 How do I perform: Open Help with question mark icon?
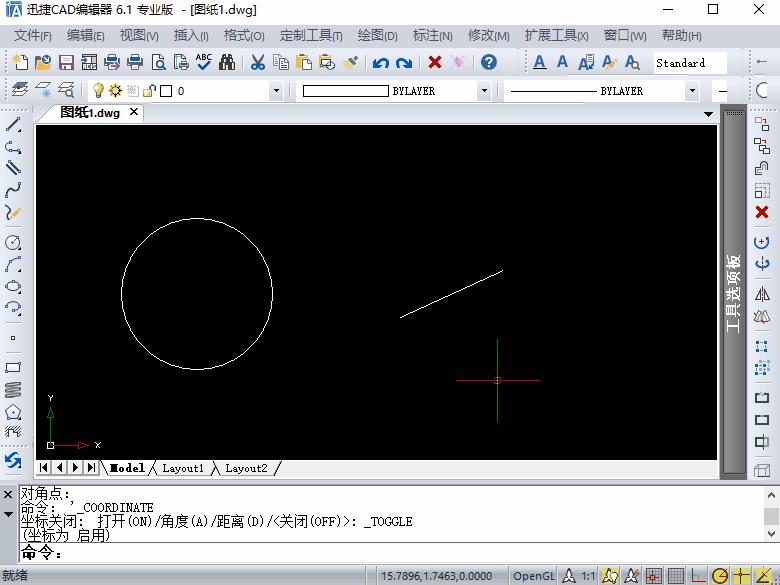point(489,62)
